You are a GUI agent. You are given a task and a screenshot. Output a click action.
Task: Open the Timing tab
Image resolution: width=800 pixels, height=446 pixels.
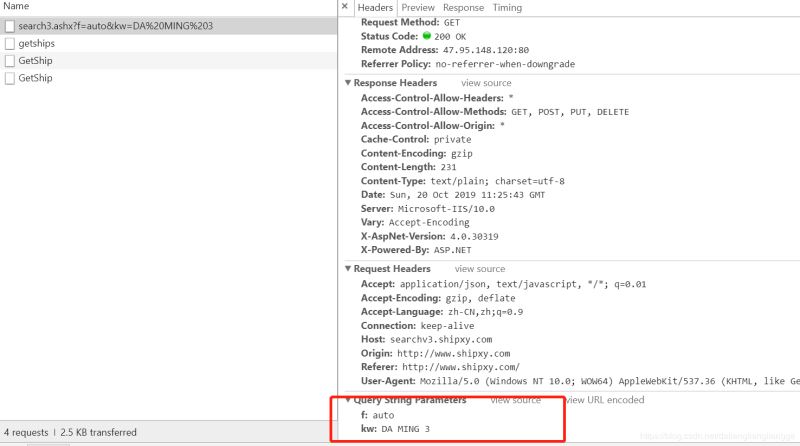[507, 8]
